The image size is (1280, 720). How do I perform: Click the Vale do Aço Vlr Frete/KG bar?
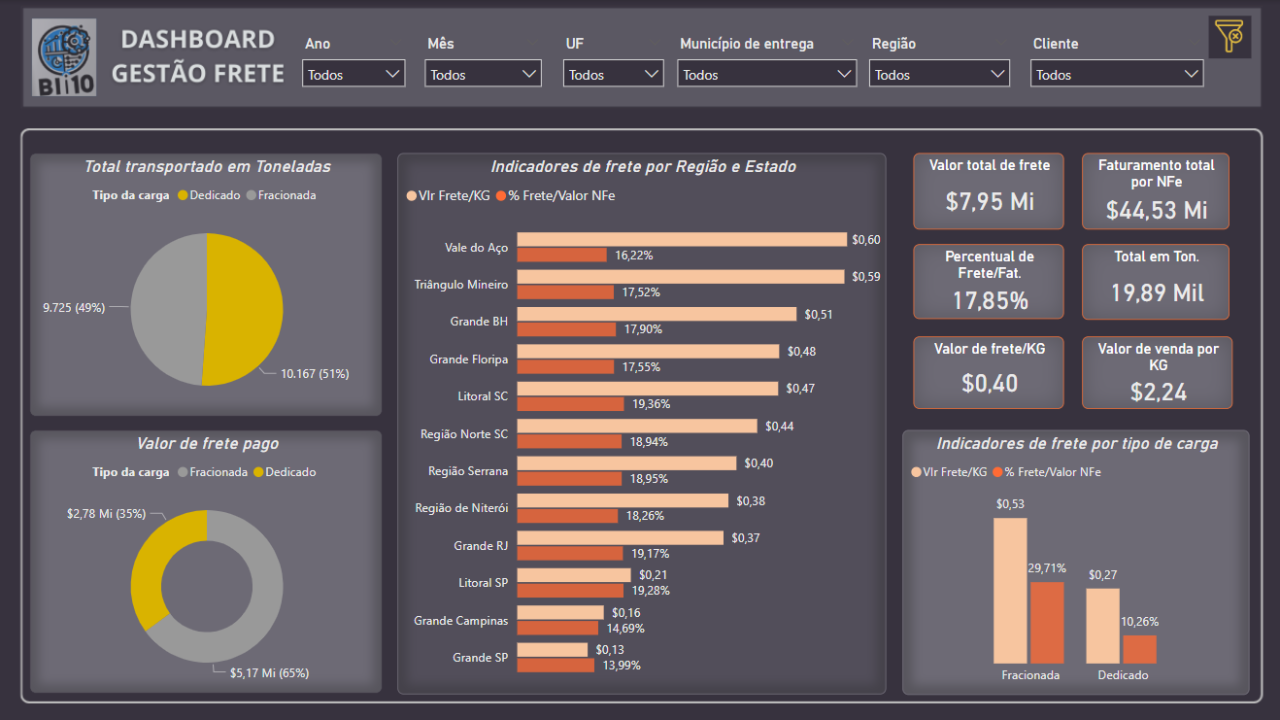[x=681, y=240]
